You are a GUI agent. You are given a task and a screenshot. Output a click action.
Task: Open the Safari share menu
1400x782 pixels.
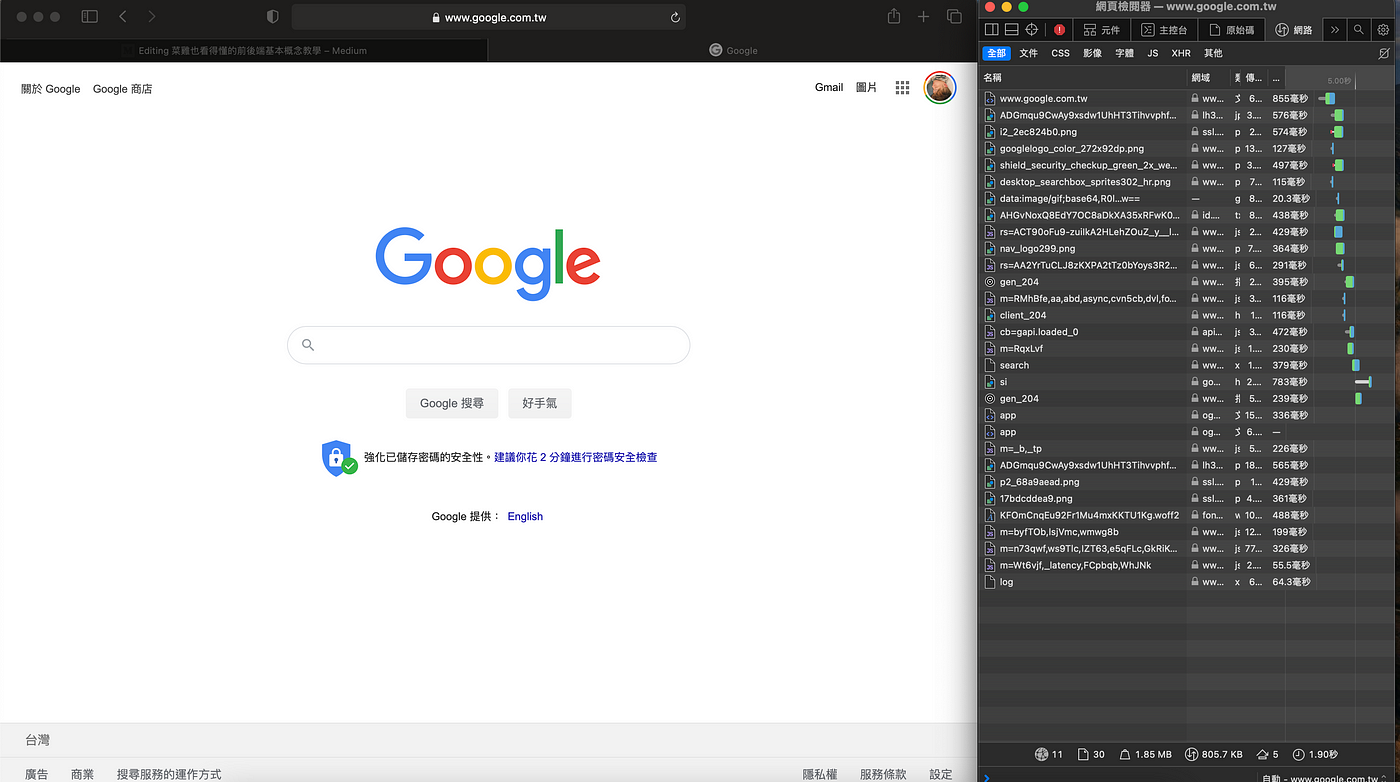[894, 16]
